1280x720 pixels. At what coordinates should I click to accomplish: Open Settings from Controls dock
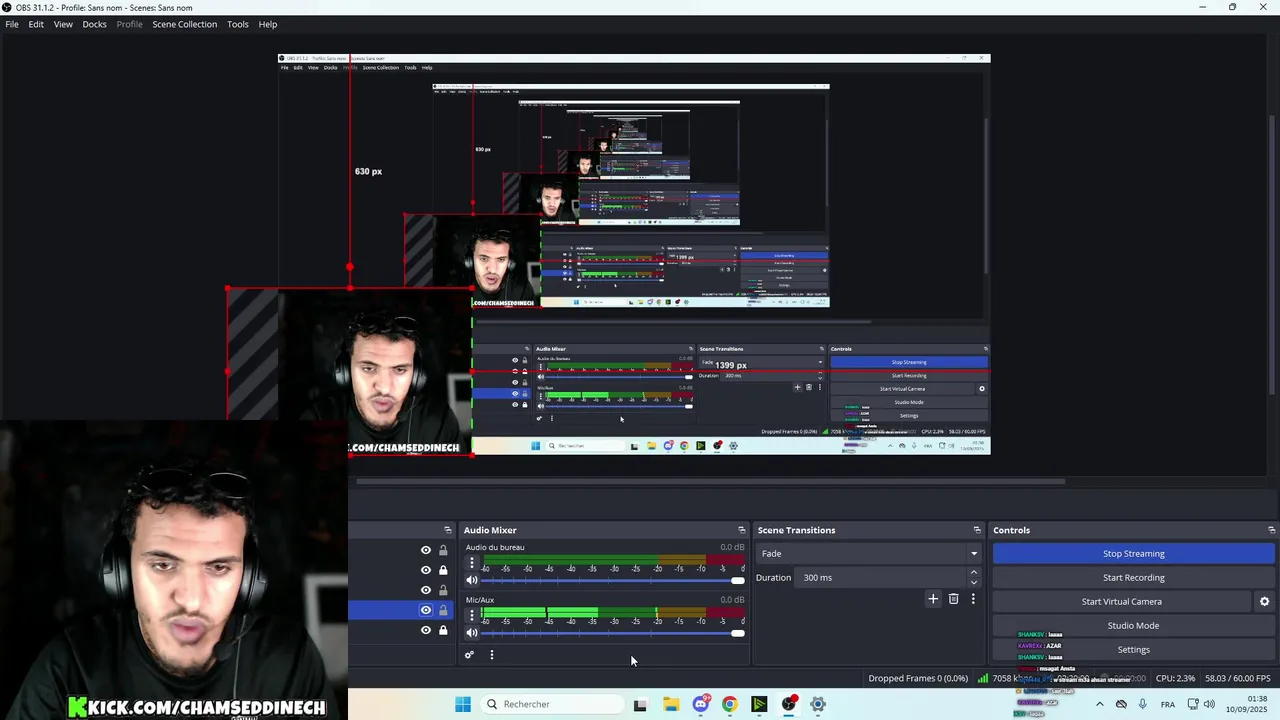[1133, 649]
